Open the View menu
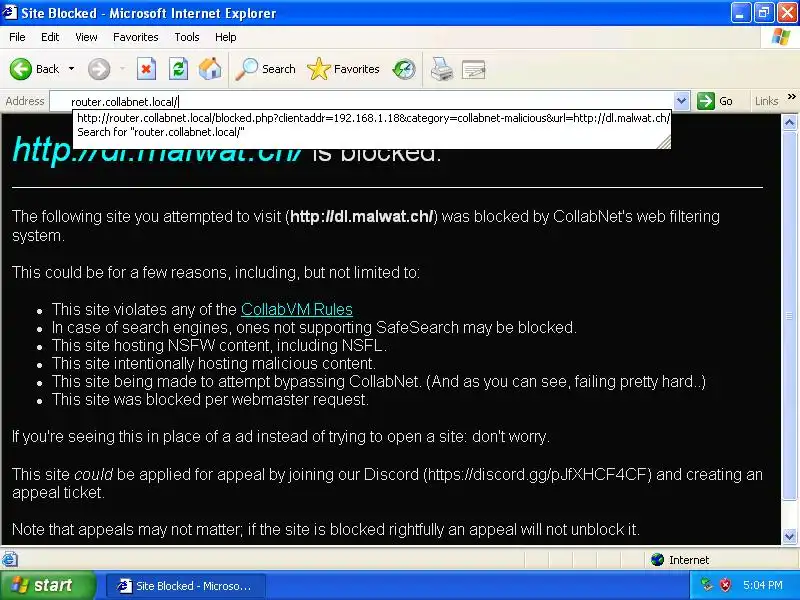 click(x=86, y=37)
